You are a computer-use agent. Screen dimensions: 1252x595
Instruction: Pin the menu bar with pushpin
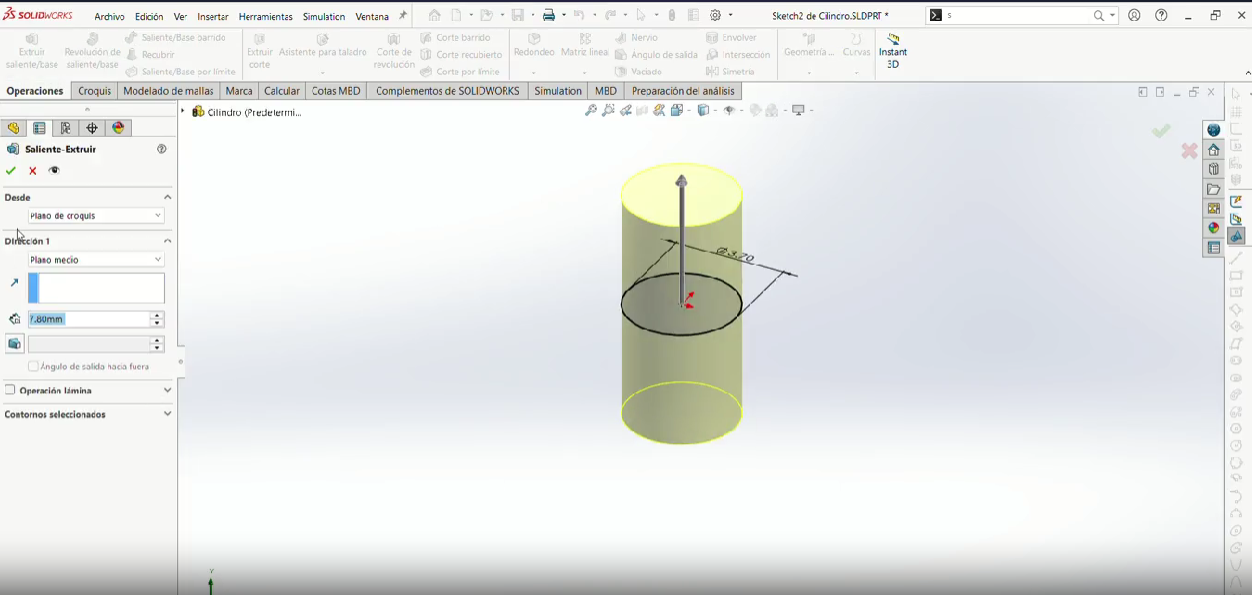click(x=403, y=16)
